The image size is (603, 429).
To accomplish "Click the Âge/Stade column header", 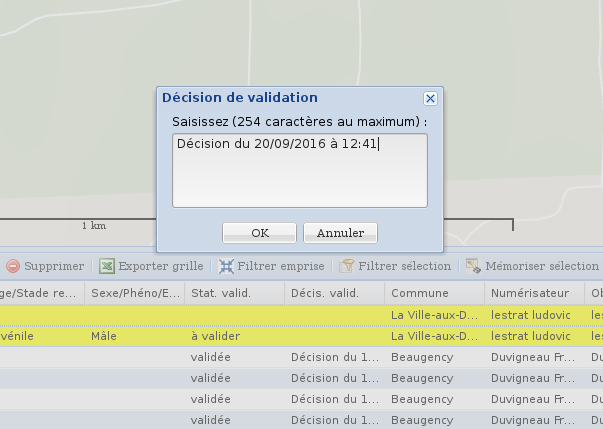I will pos(40,293).
